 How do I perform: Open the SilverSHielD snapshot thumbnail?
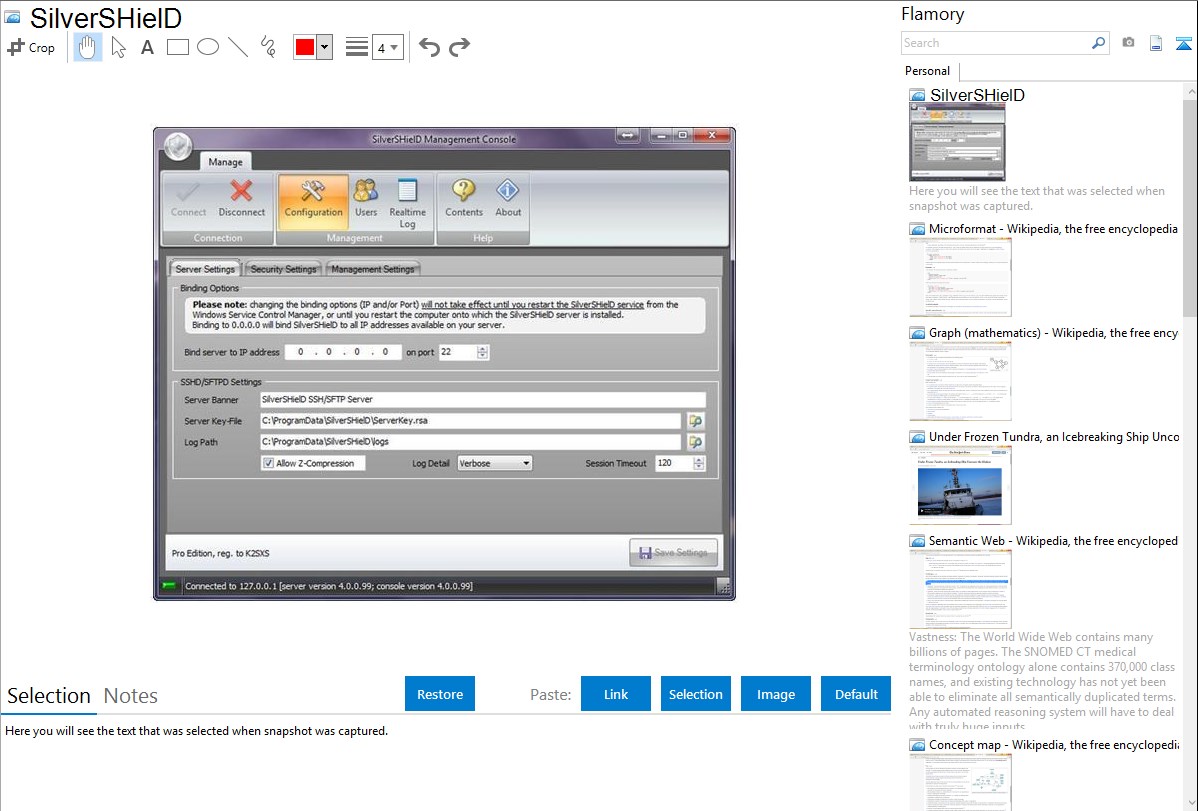pyautogui.click(x=957, y=141)
